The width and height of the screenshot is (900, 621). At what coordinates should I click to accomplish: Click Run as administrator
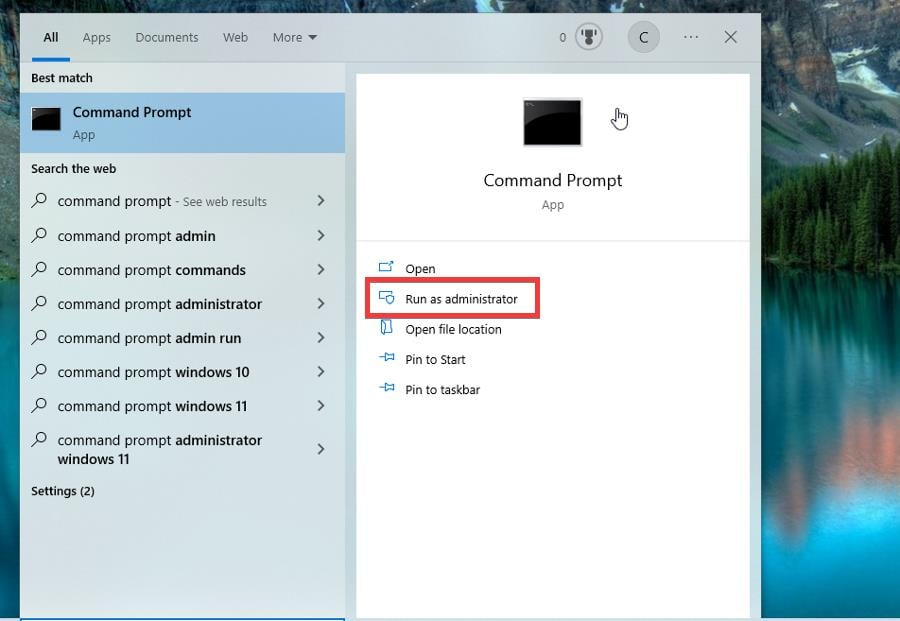[x=461, y=299]
